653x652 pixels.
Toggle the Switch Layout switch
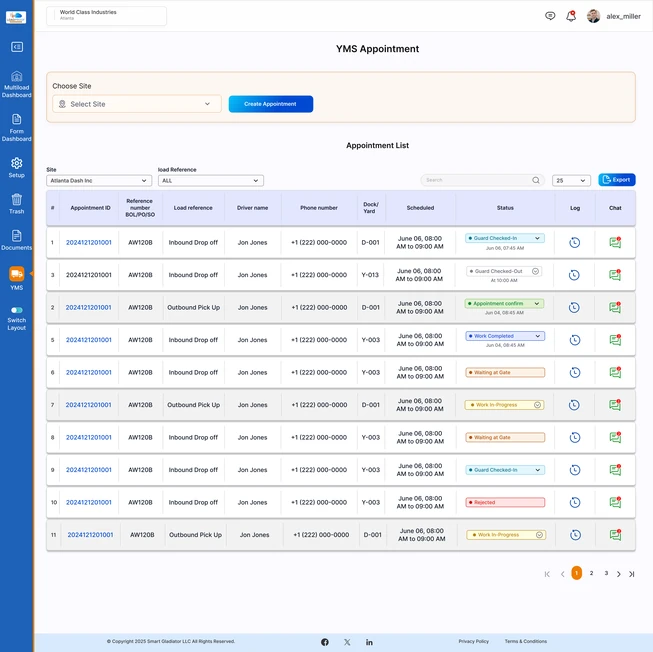coord(17,310)
